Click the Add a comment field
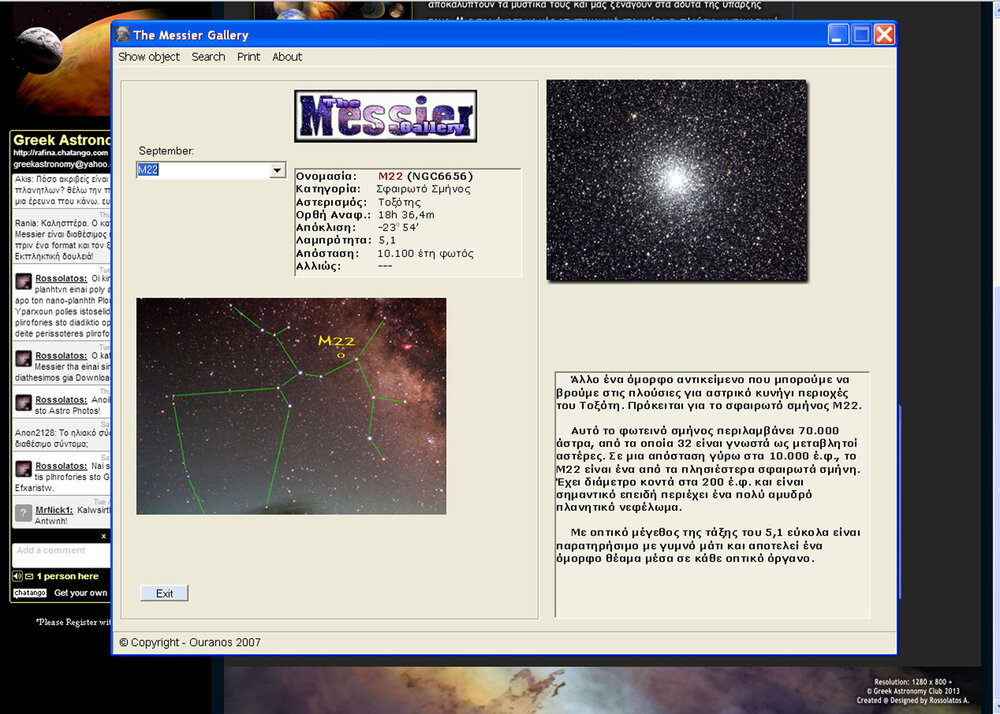Image resolution: width=1000 pixels, height=714 pixels. (60, 551)
